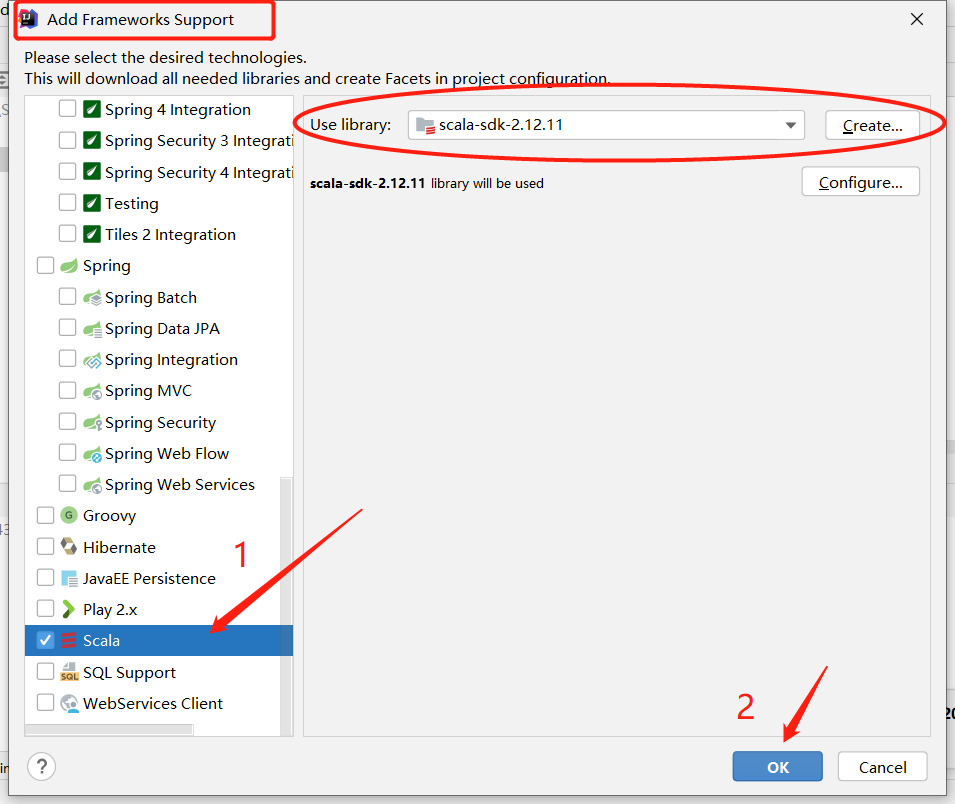Click the IntelliJ icon in title bar
This screenshot has width=955, height=804.
(29, 19)
